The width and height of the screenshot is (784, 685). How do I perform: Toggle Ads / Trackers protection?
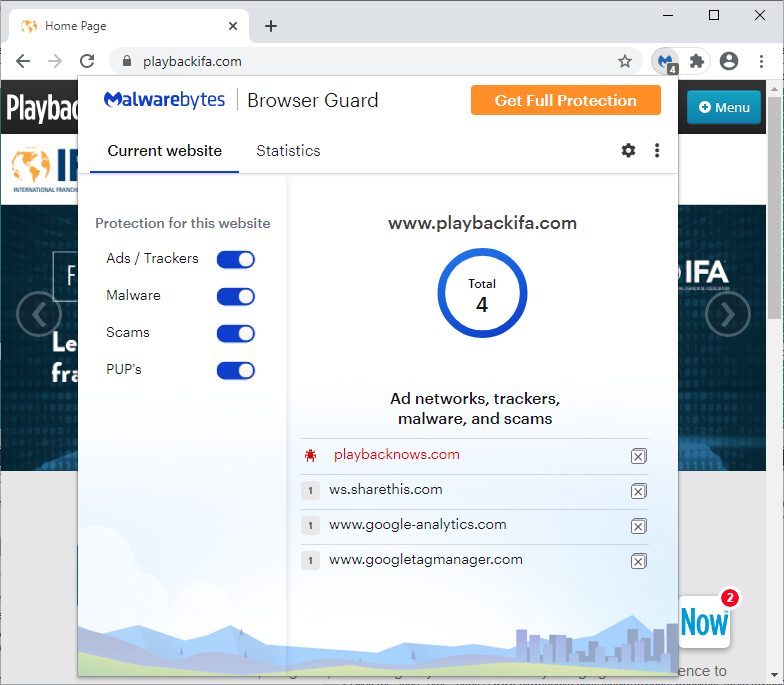tap(236, 260)
